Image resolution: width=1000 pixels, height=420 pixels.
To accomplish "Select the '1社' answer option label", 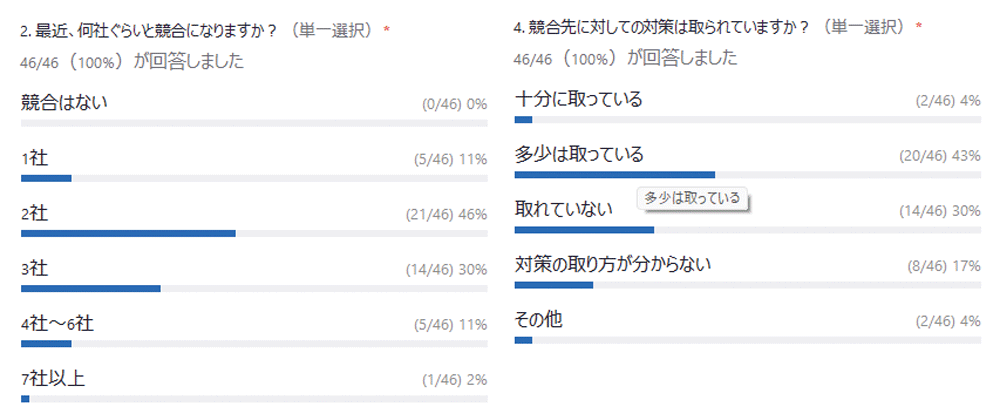I will pos(35,157).
